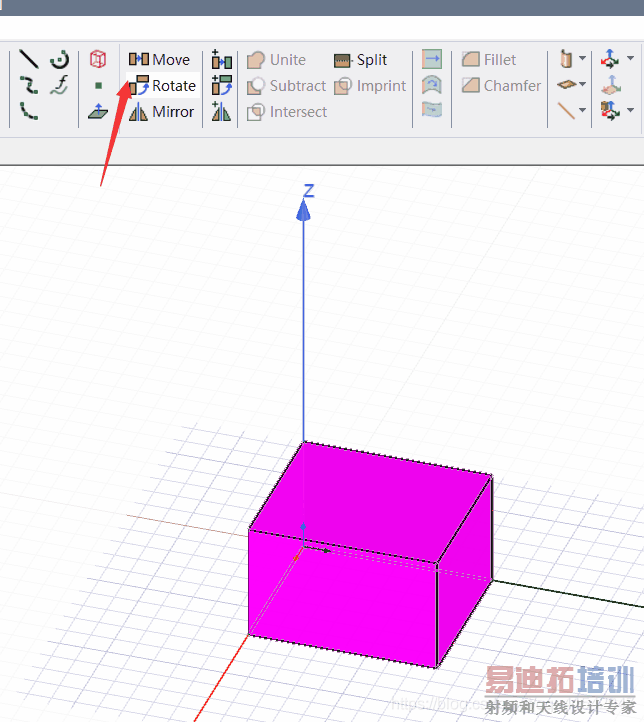Duplicate mirror icon
The height and width of the screenshot is (722, 644).
click(x=221, y=111)
